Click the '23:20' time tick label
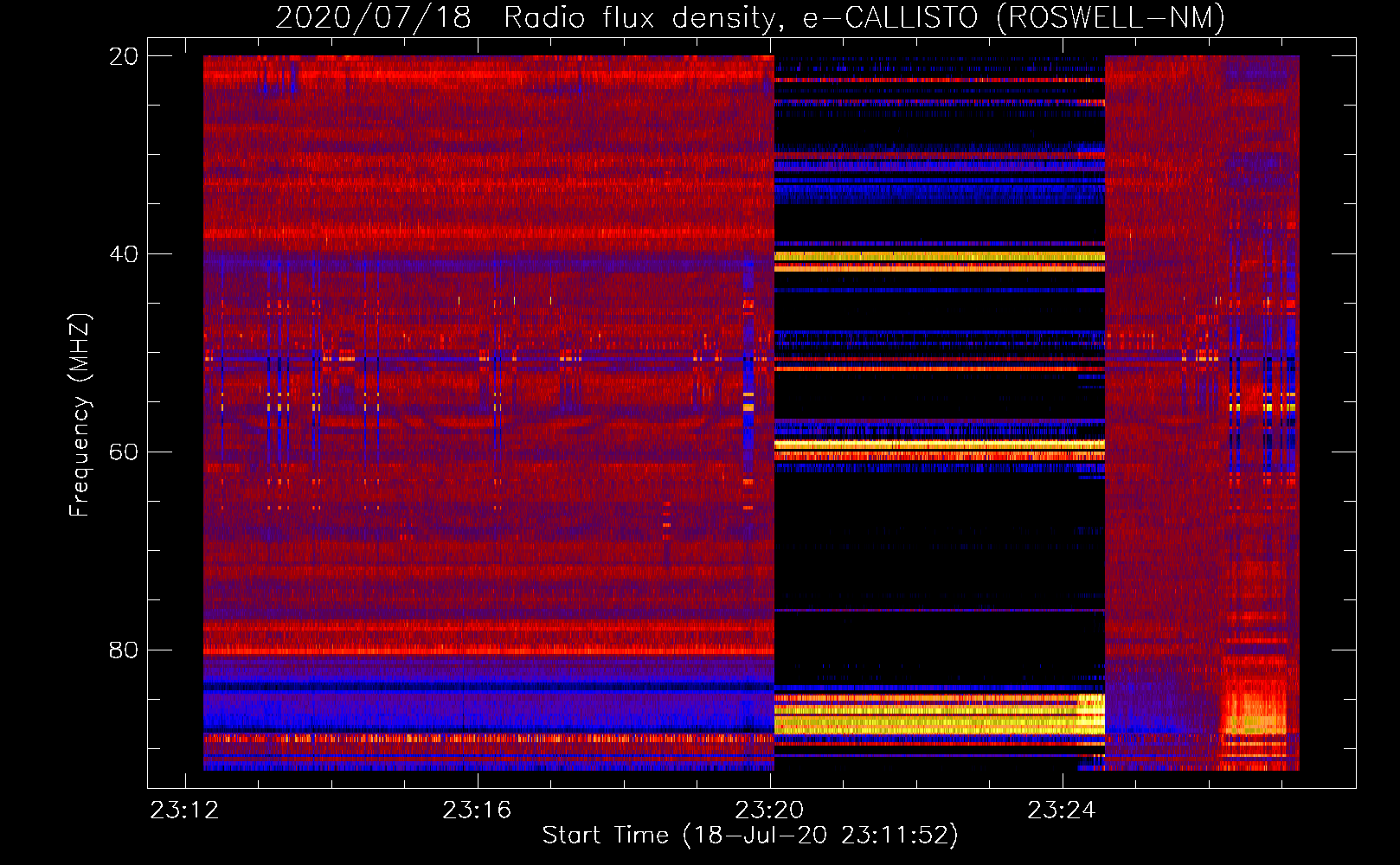1400x865 pixels. click(769, 811)
